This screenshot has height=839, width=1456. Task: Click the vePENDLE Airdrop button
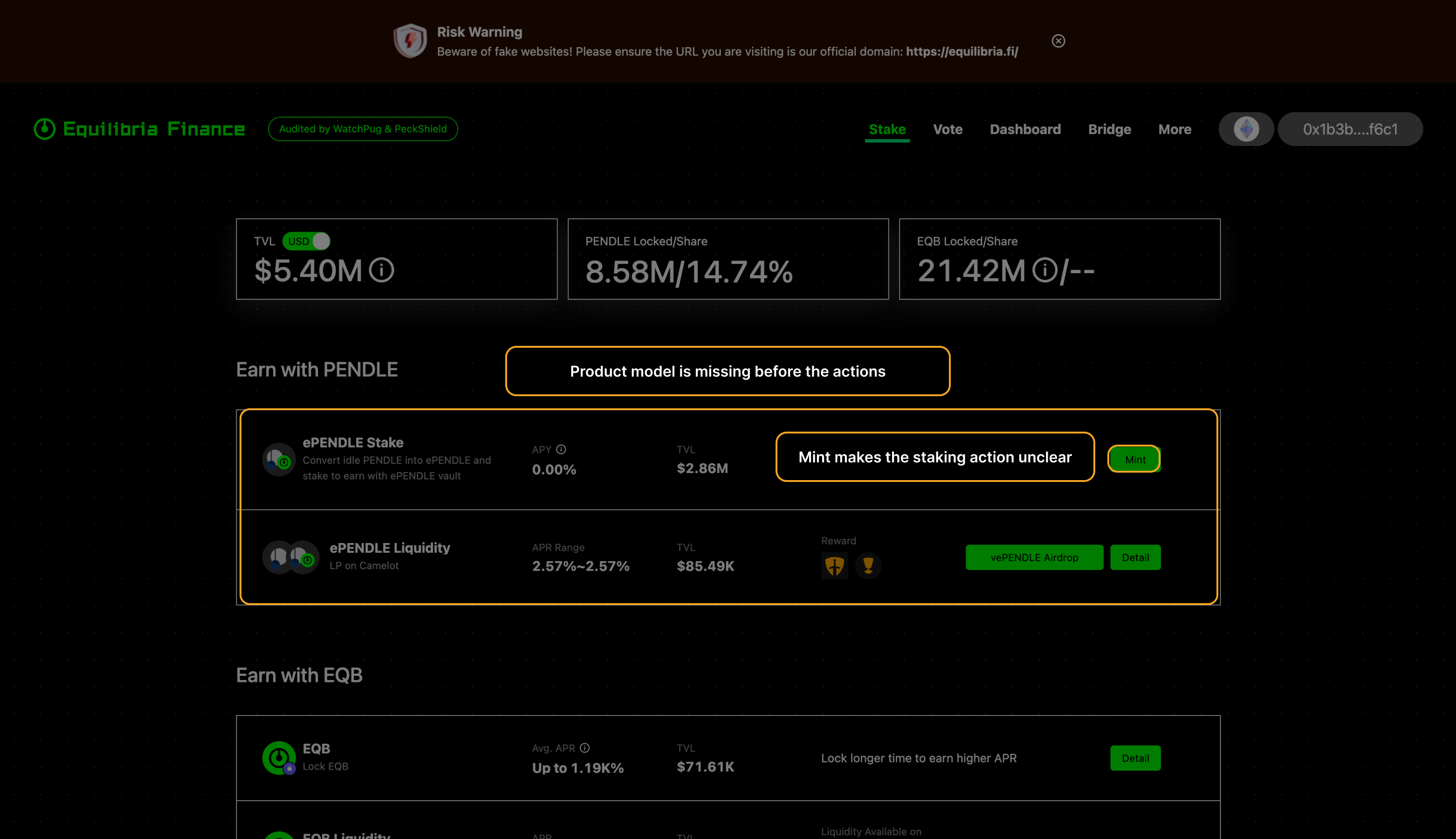click(x=1034, y=557)
